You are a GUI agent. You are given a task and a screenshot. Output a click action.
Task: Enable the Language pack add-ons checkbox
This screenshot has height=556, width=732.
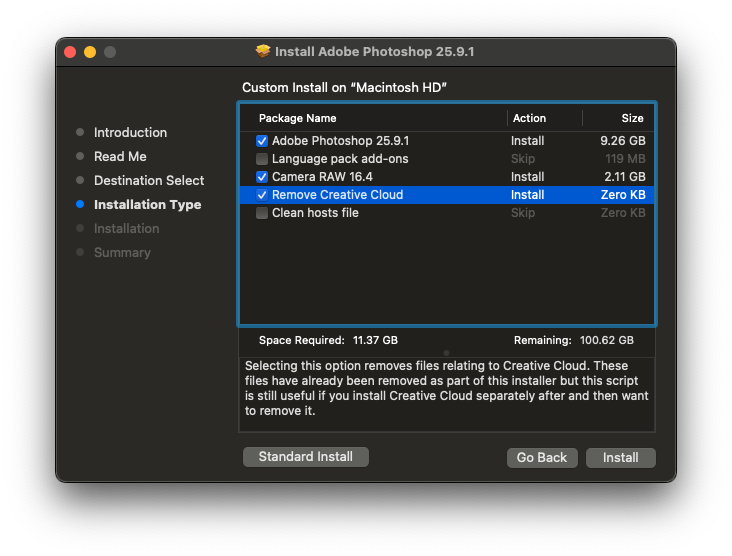point(262,159)
